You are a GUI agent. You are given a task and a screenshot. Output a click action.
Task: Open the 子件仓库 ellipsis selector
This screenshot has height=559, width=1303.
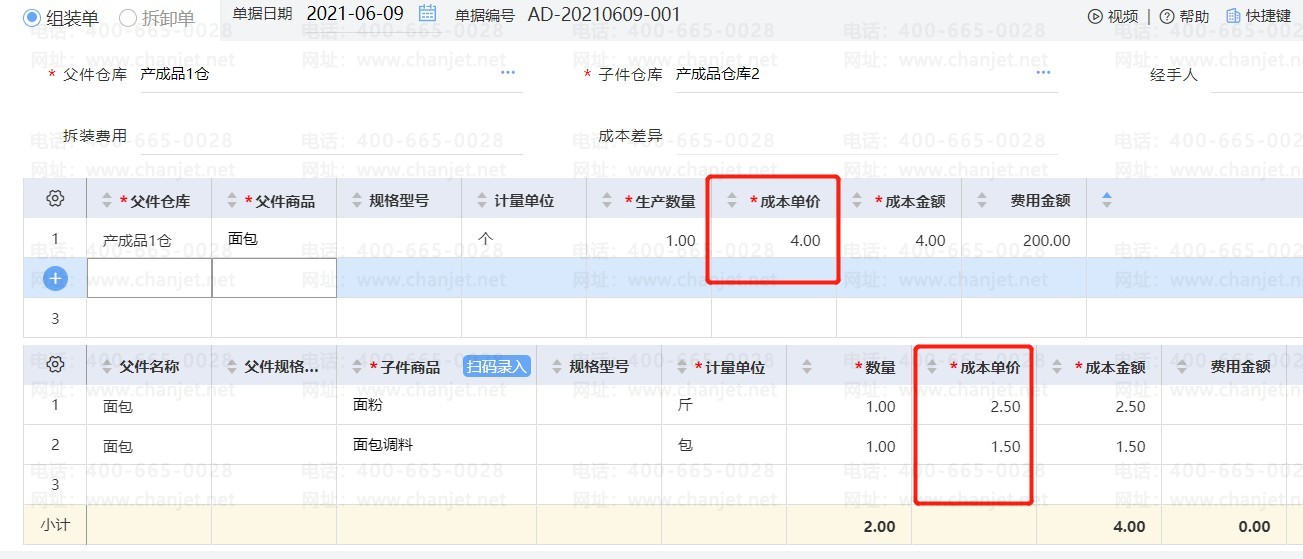(x=1043, y=73)
